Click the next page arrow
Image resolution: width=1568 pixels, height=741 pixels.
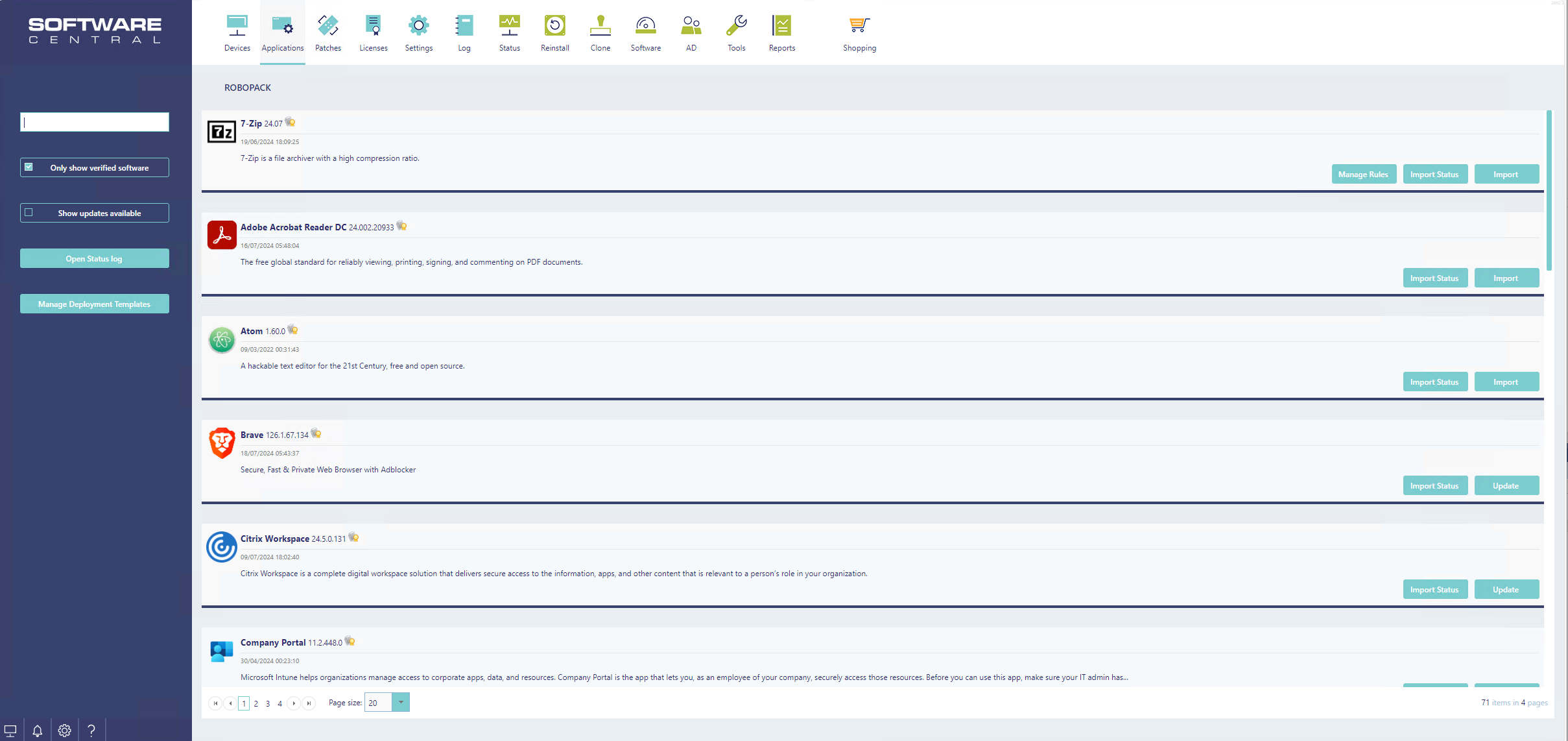294,703
